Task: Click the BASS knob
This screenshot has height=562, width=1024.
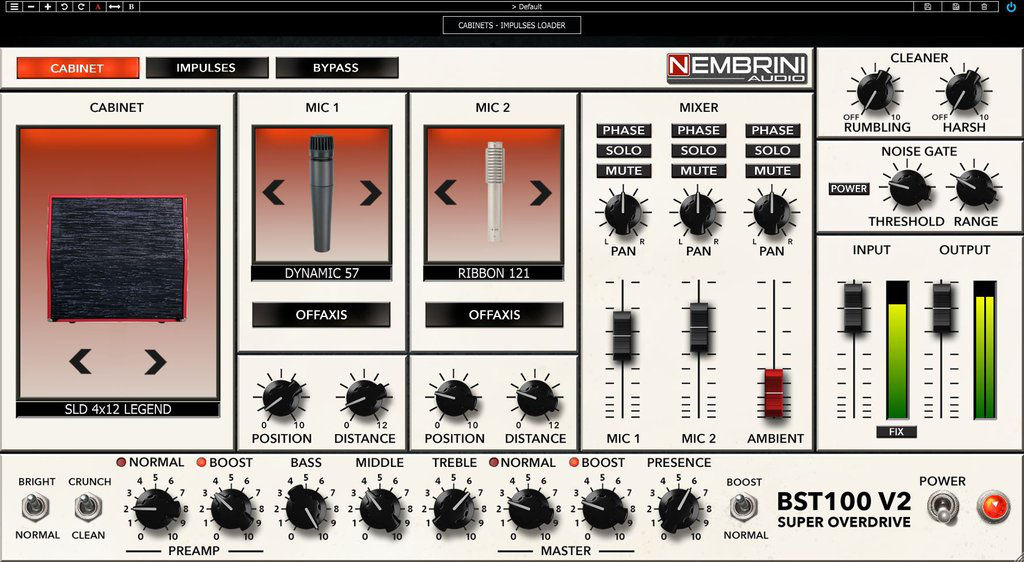Action: [306, 508]
